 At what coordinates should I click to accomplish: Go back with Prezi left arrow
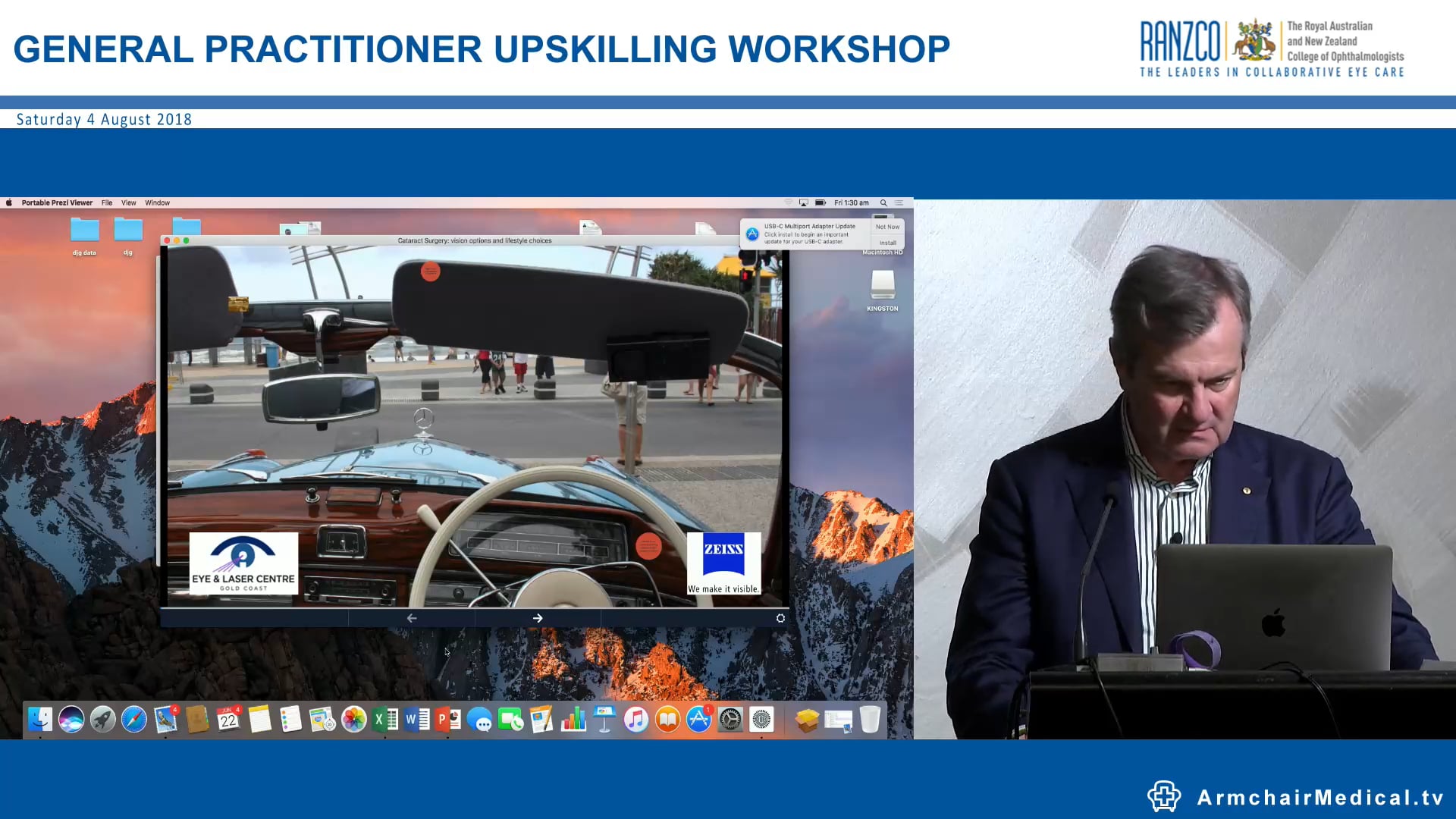(x=412, y=618)
